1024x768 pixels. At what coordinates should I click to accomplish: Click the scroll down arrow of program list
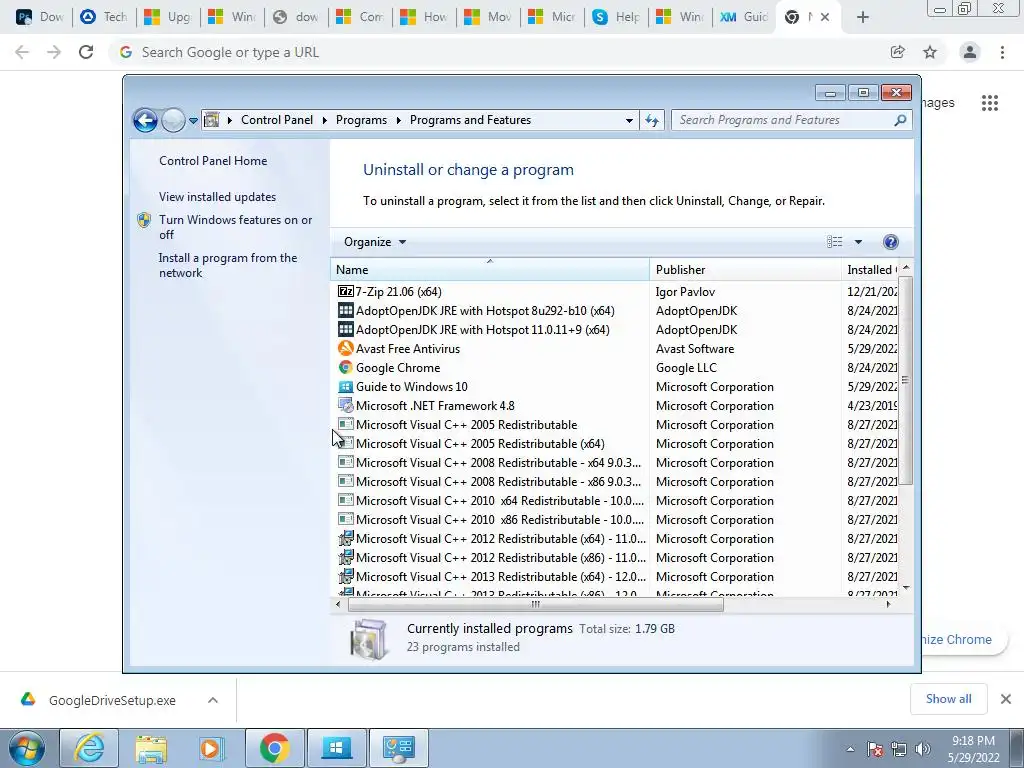905,588
